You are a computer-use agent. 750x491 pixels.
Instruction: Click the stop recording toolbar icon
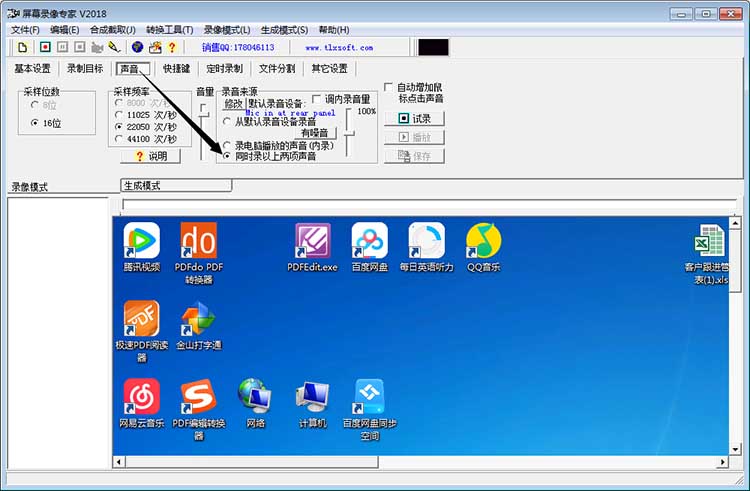[80, 47]
